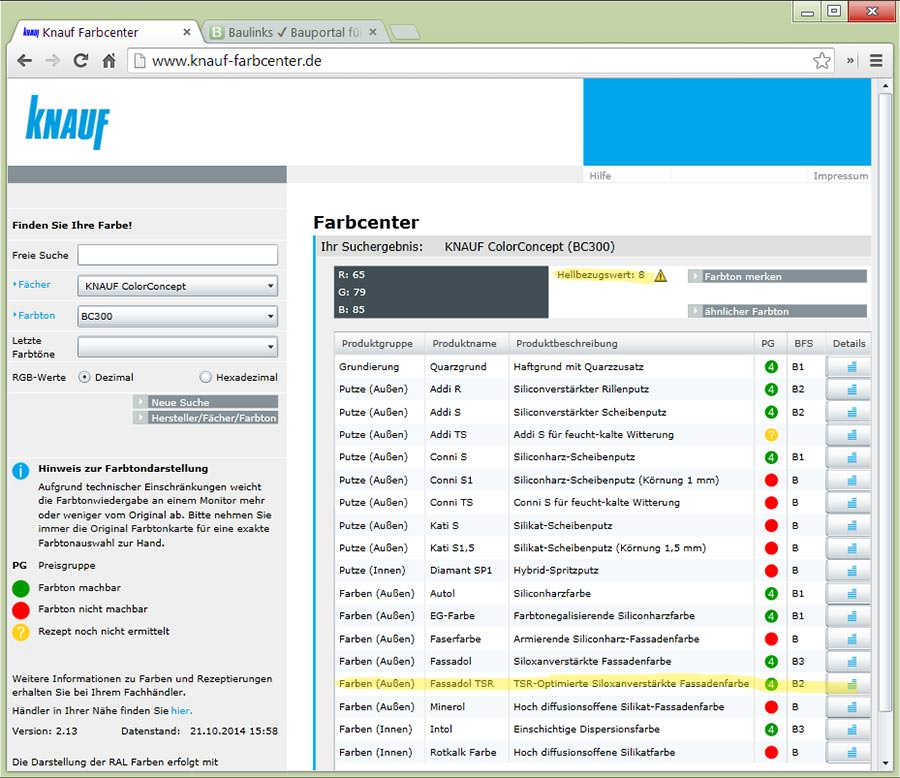Screen dimensions: 900x778
Task: Follow the 'hier' dealer link
Action: [181, 710]
